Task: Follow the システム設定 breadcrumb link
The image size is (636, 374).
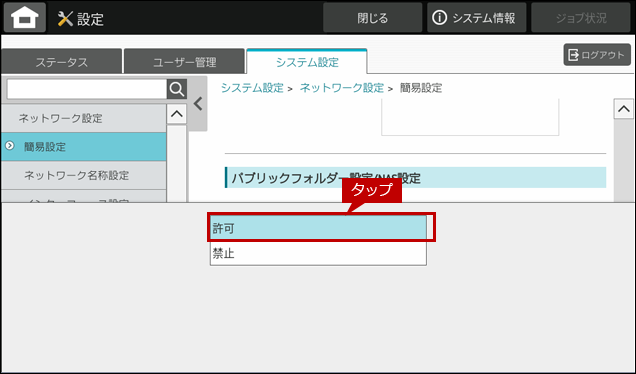Action: pyautogui.click(x=252, y=88)
